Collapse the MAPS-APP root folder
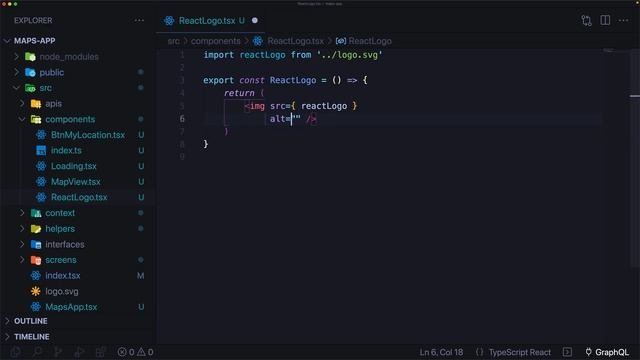Viewport: 640px width, 360px height. (x=7, y=41)
